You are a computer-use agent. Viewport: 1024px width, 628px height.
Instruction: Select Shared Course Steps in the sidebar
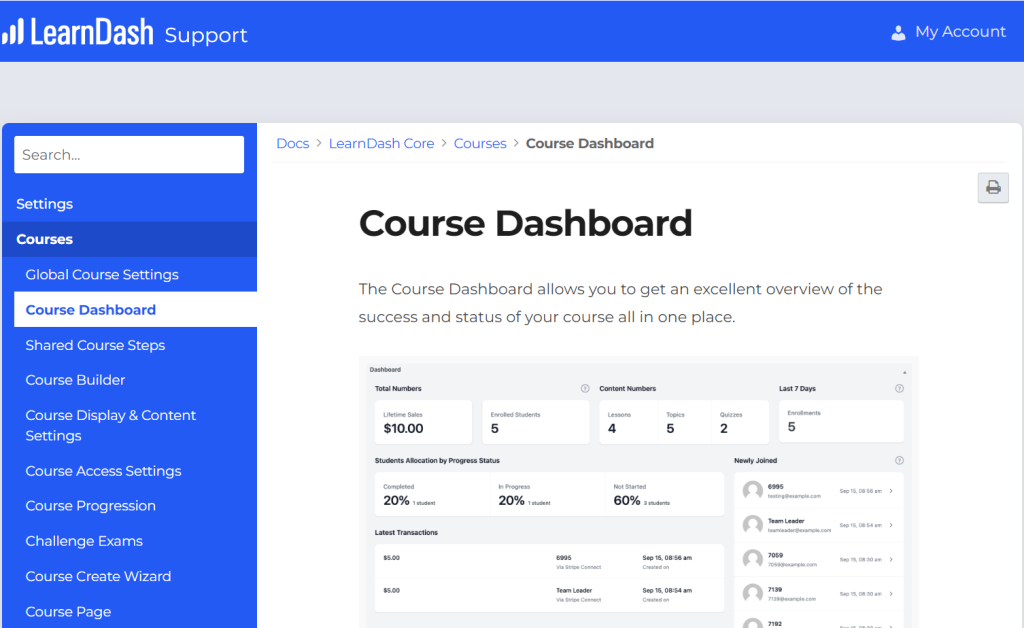click(x=94, y=345)
